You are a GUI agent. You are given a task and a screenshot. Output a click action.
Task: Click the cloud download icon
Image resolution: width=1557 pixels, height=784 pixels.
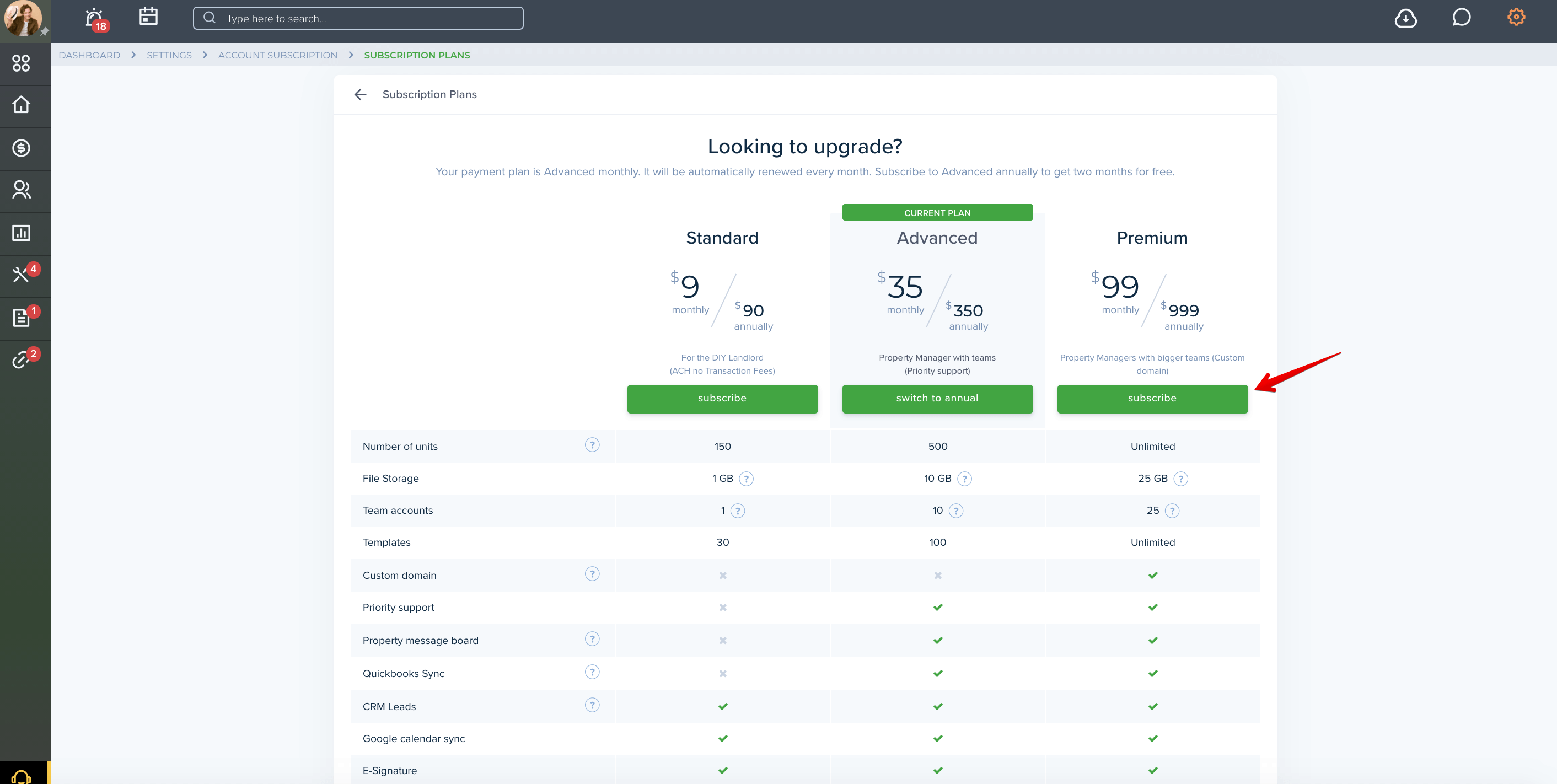point(1405,18)
